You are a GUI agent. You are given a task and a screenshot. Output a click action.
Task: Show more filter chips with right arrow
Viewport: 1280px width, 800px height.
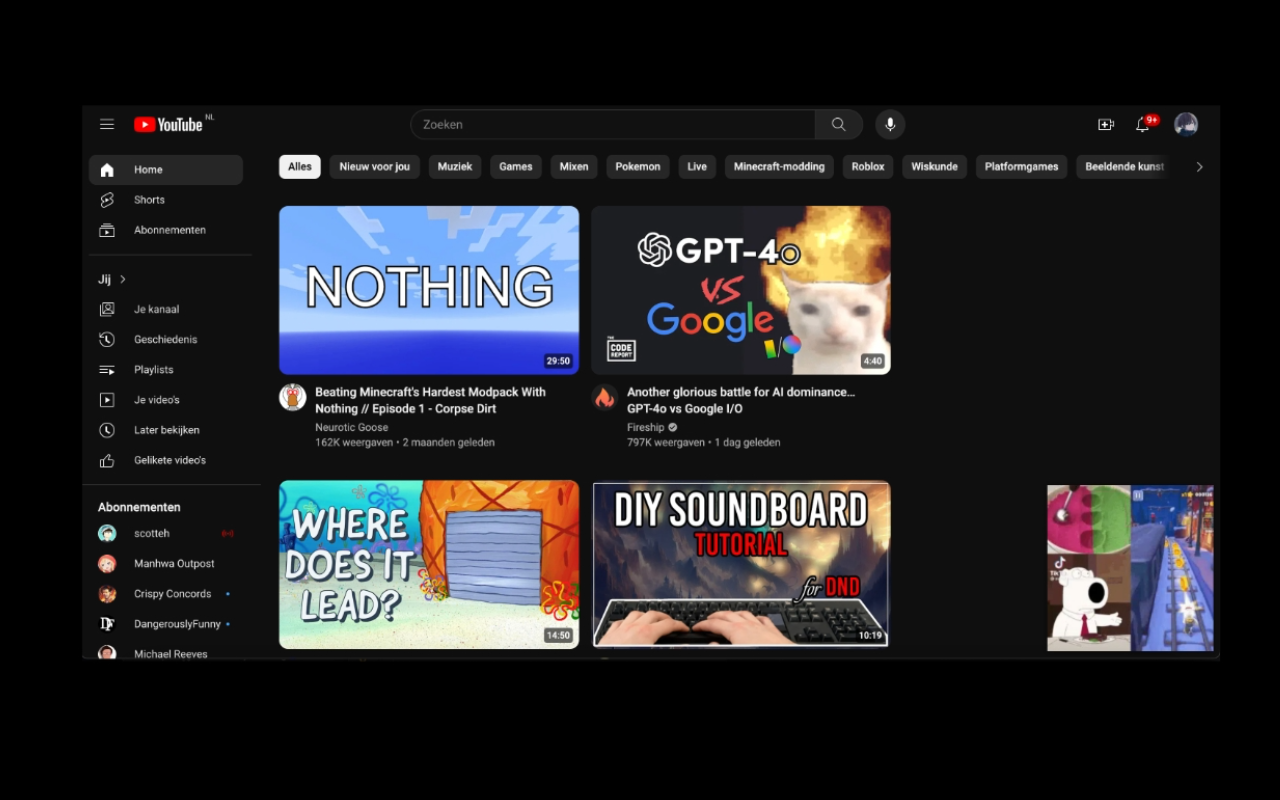[1199, 167]
